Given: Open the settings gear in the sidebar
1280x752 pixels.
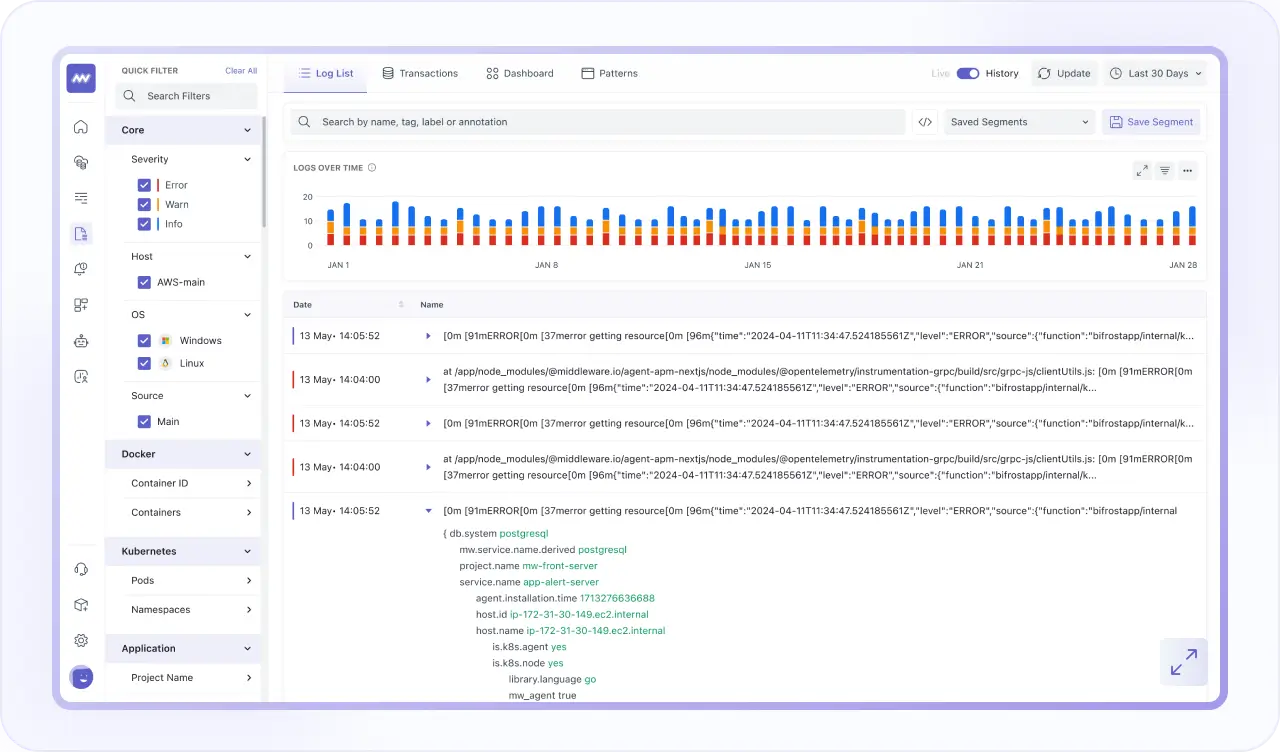Looking at the screenshot, I should (81, 640).
